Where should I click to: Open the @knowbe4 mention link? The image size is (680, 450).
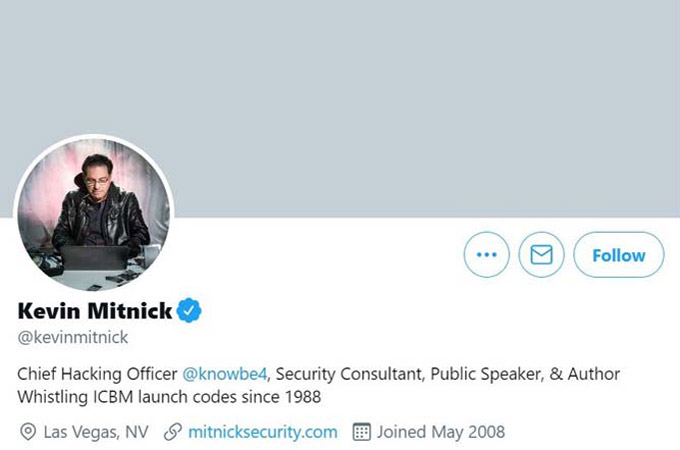[225, 374]
